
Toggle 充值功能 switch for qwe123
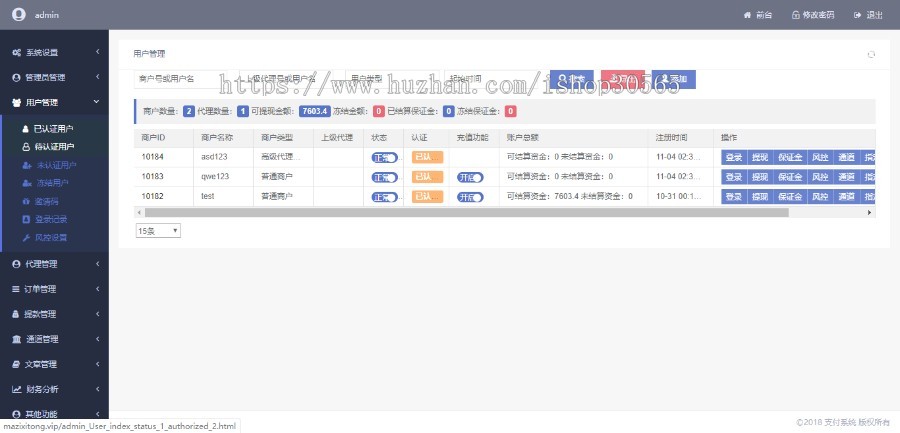pos(470,177)
